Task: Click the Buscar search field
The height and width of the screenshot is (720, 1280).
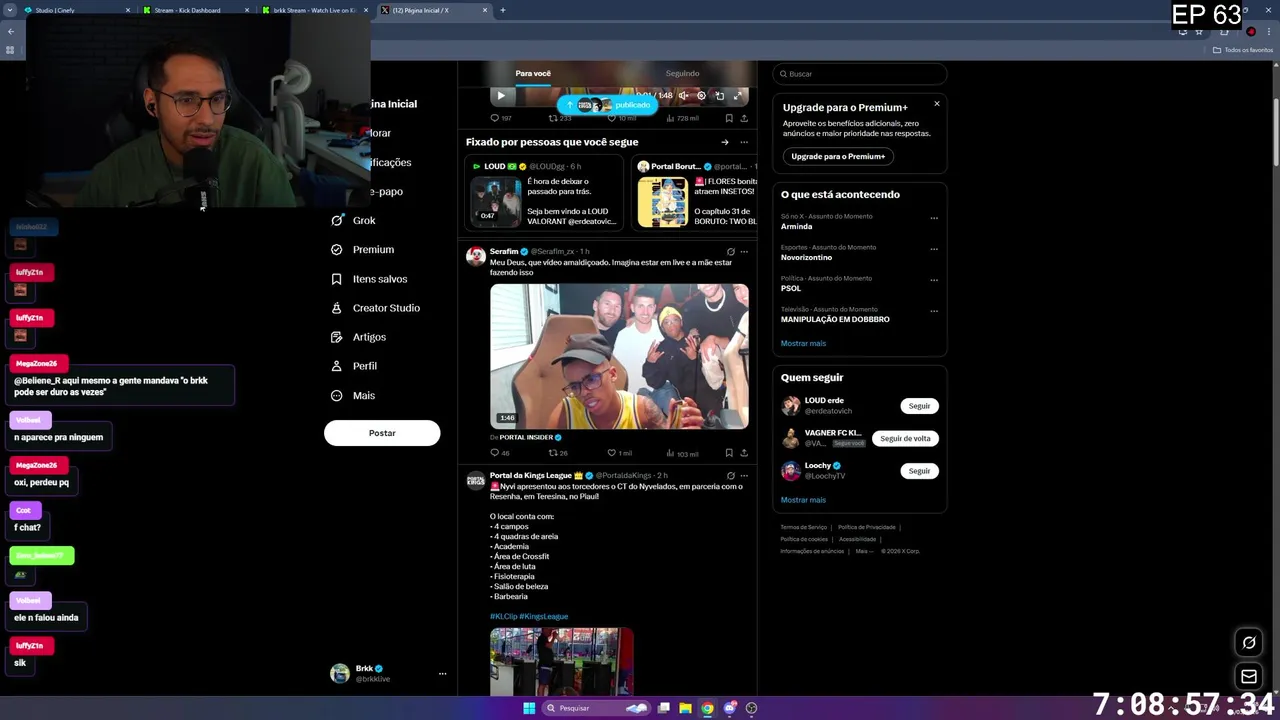Action: (859, 74)
